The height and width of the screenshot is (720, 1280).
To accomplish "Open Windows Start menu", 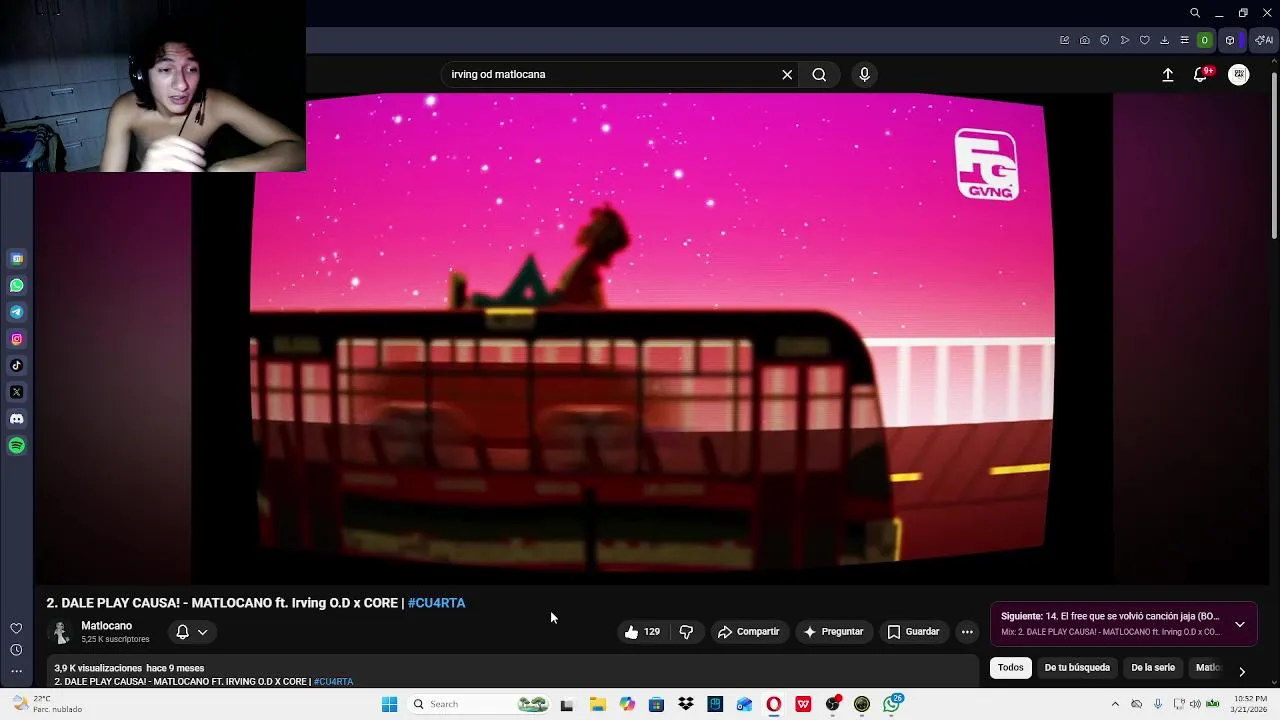I will (389, 704).
